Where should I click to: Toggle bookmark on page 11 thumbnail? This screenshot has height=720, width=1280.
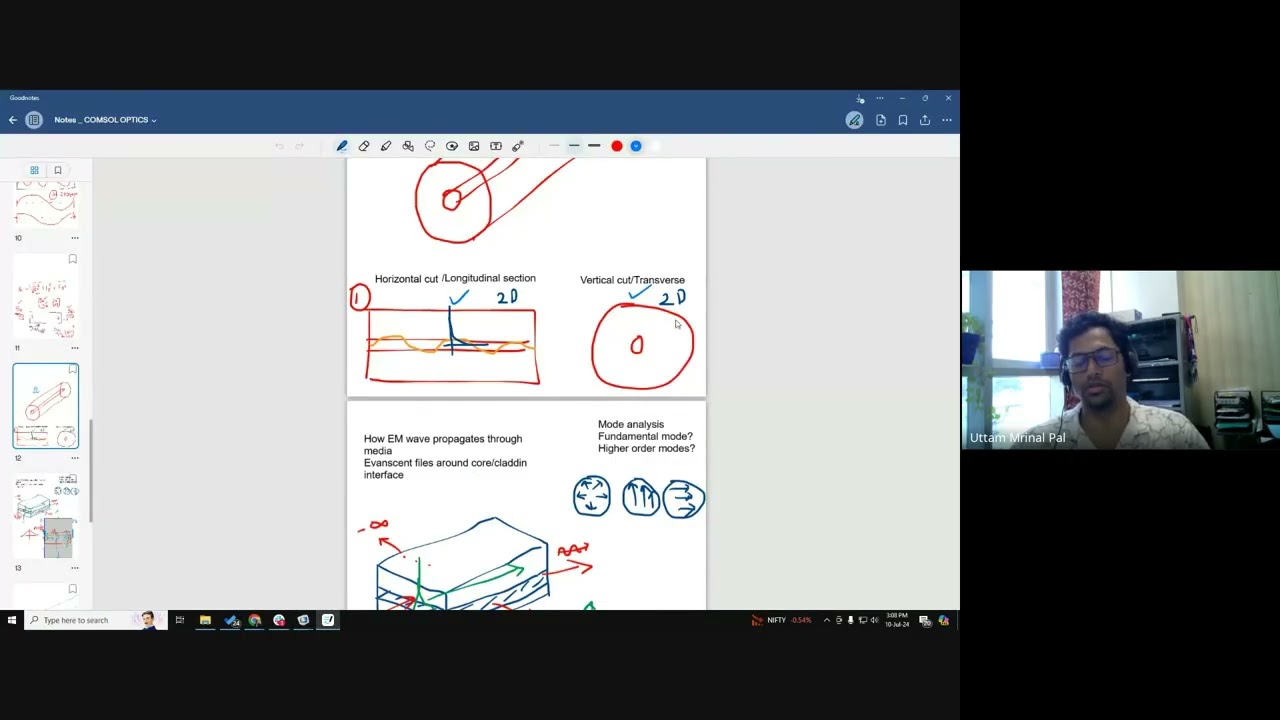tap(72, 260)
